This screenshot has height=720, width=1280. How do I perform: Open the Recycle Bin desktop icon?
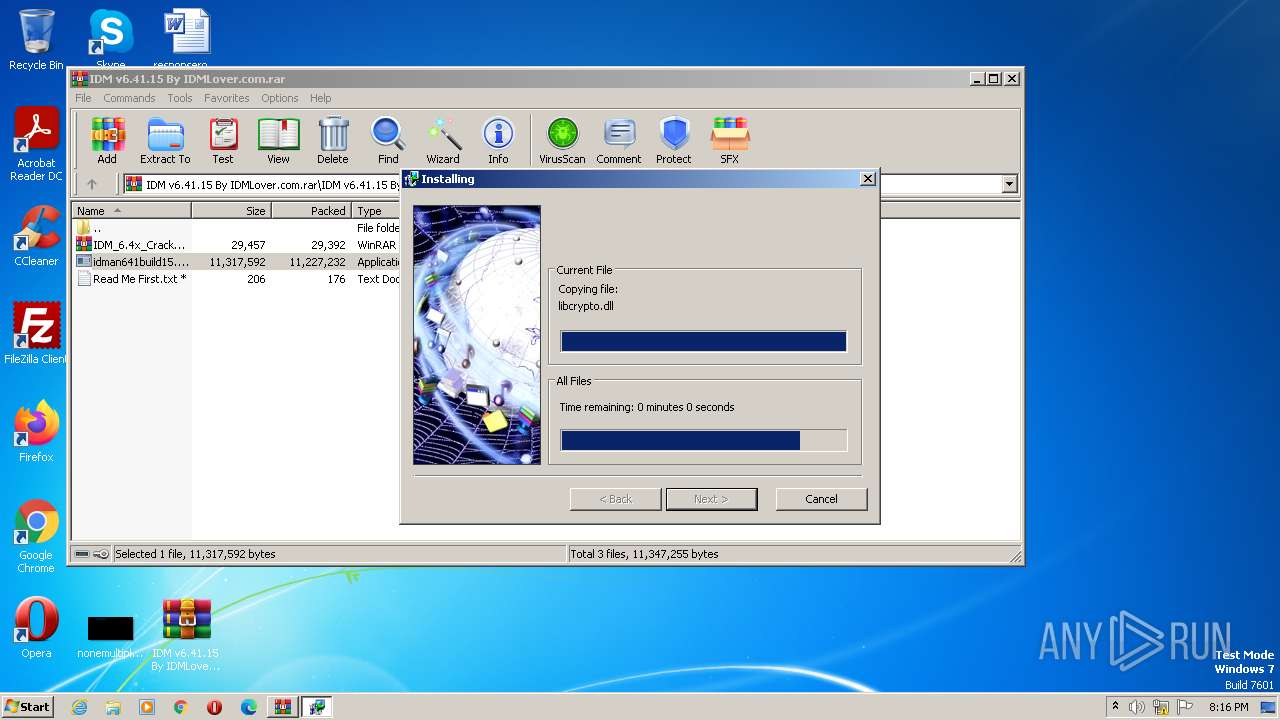[x=36, y=40]
